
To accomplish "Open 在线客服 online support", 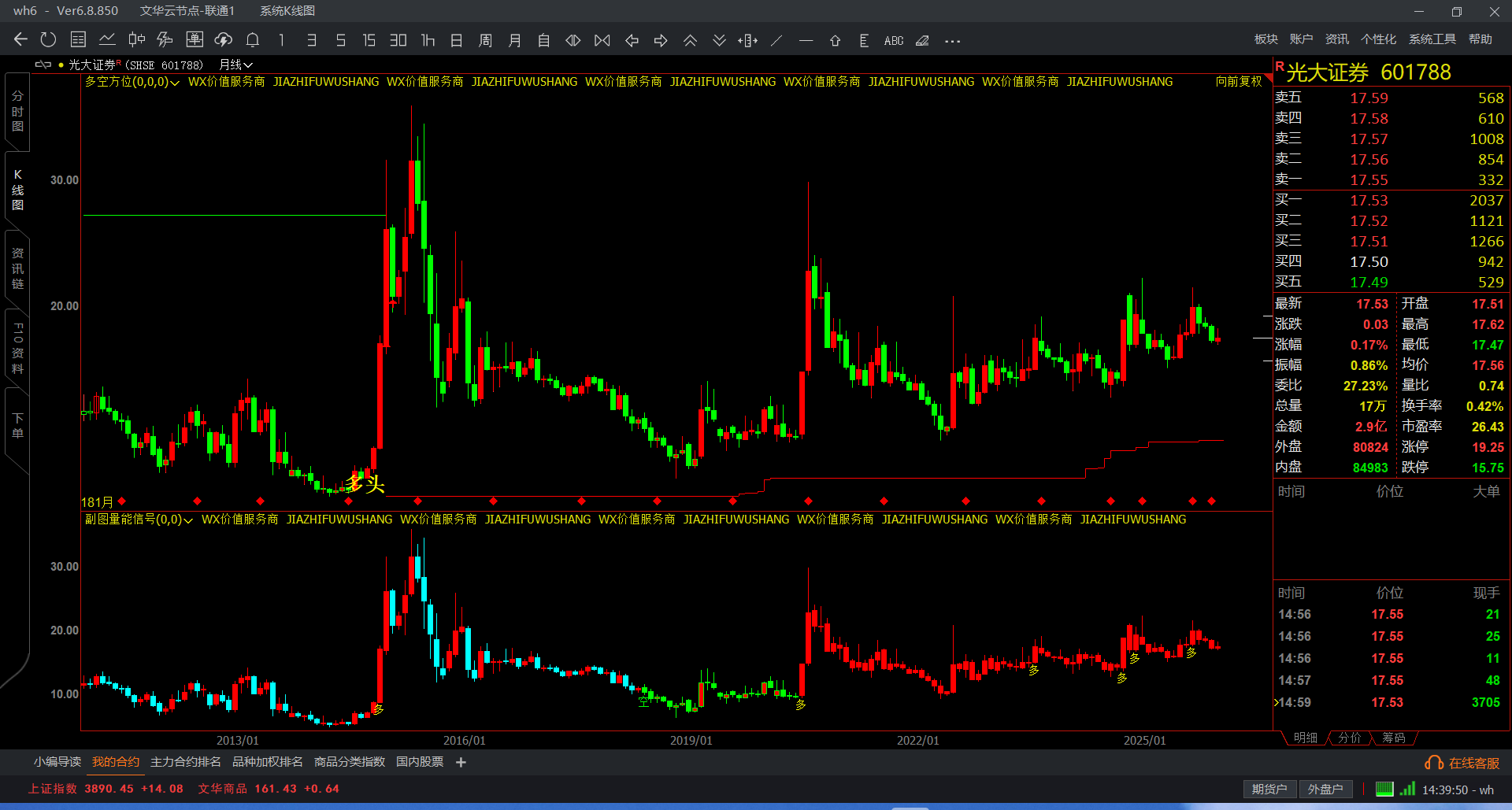I will pos(1462,763).
